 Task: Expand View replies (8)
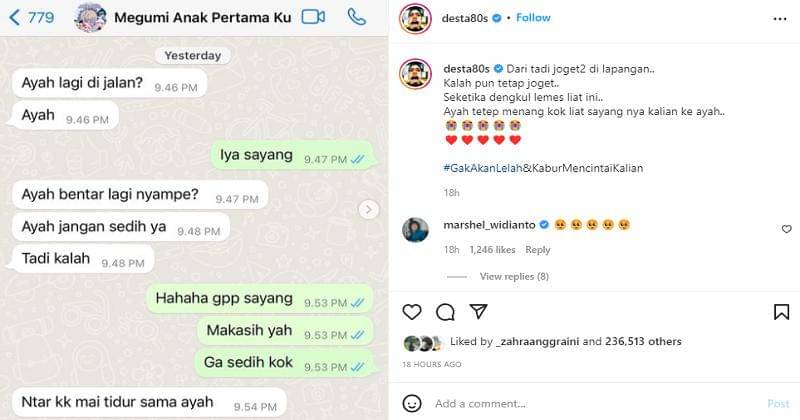[514, 276]
